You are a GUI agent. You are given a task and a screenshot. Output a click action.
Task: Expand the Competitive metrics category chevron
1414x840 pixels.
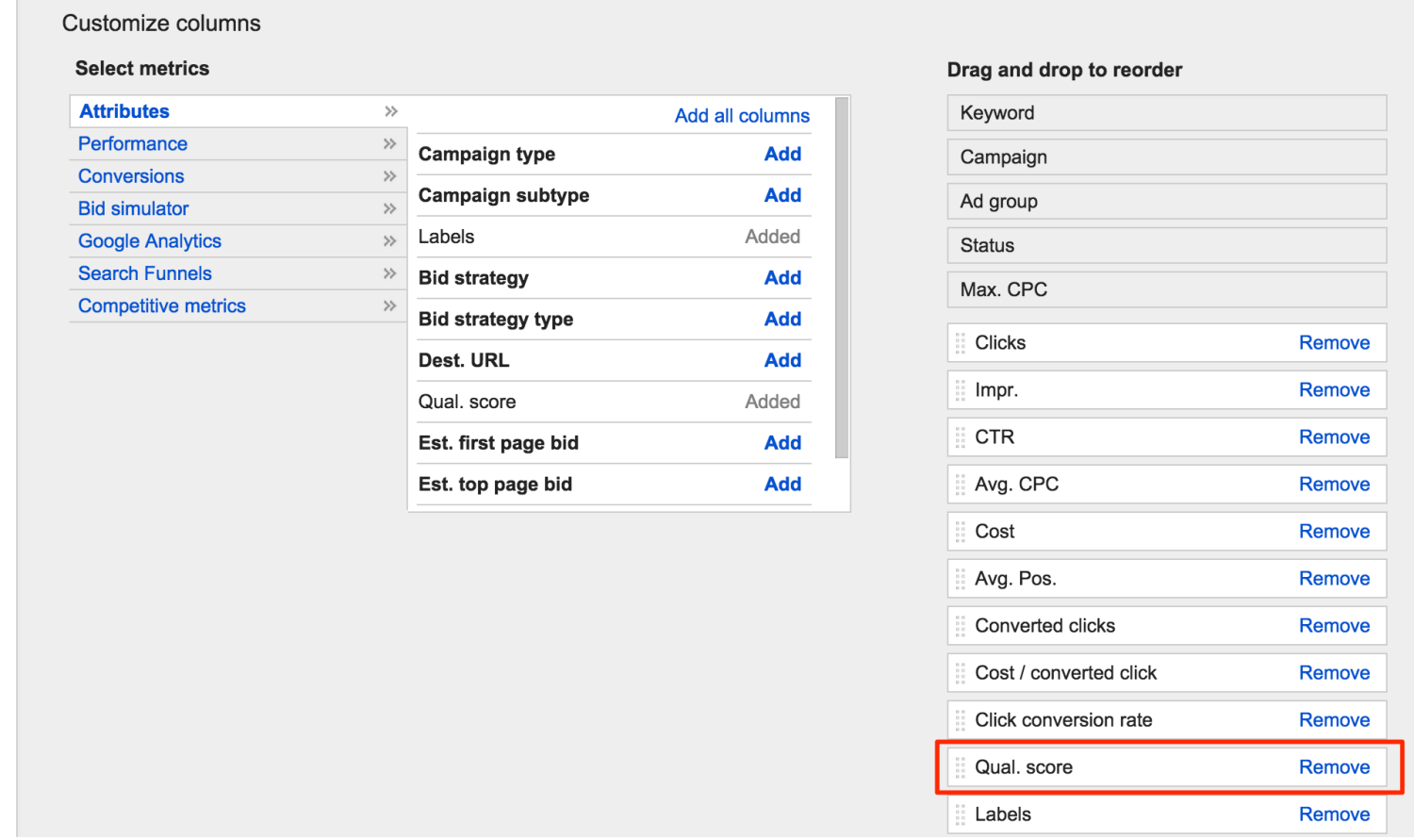(390, 306)
